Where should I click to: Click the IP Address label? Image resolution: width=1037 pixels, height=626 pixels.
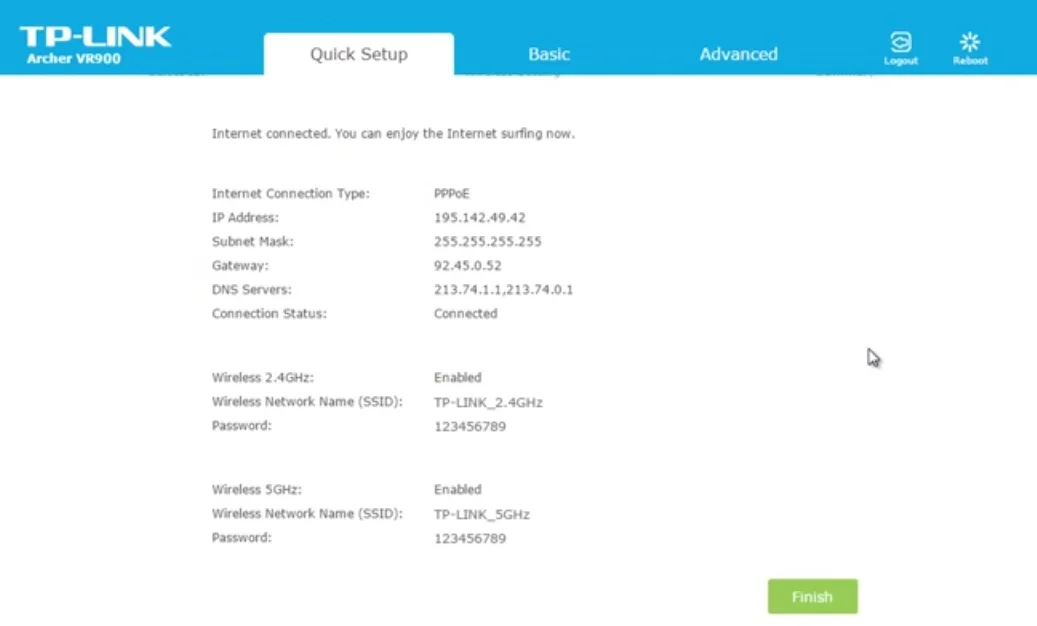[245, 217]
